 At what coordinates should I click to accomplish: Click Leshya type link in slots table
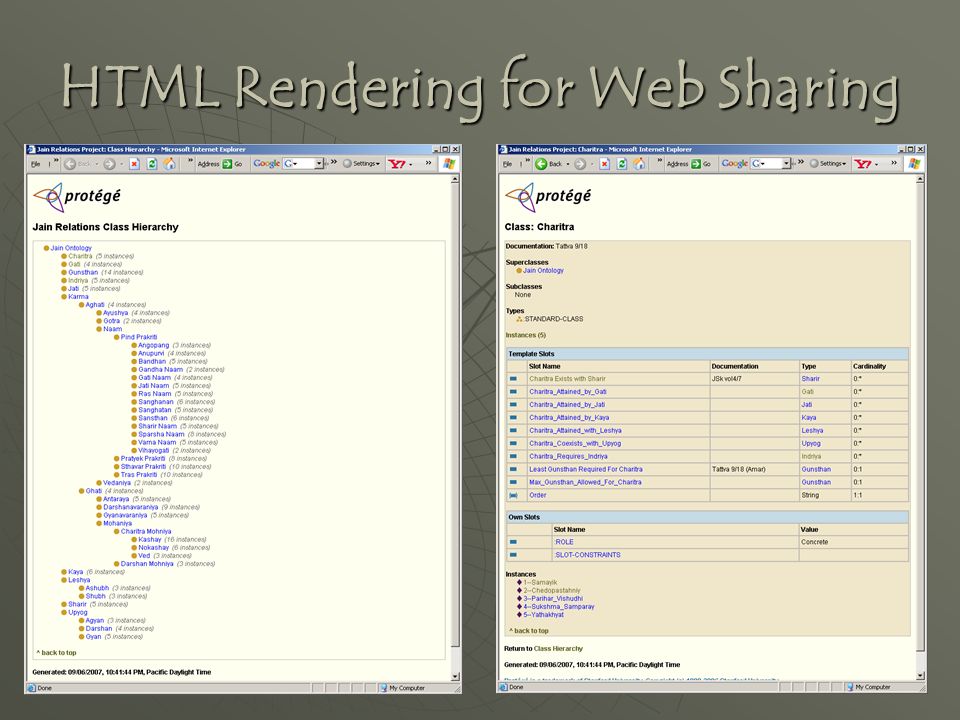click(x=812, y=430)
